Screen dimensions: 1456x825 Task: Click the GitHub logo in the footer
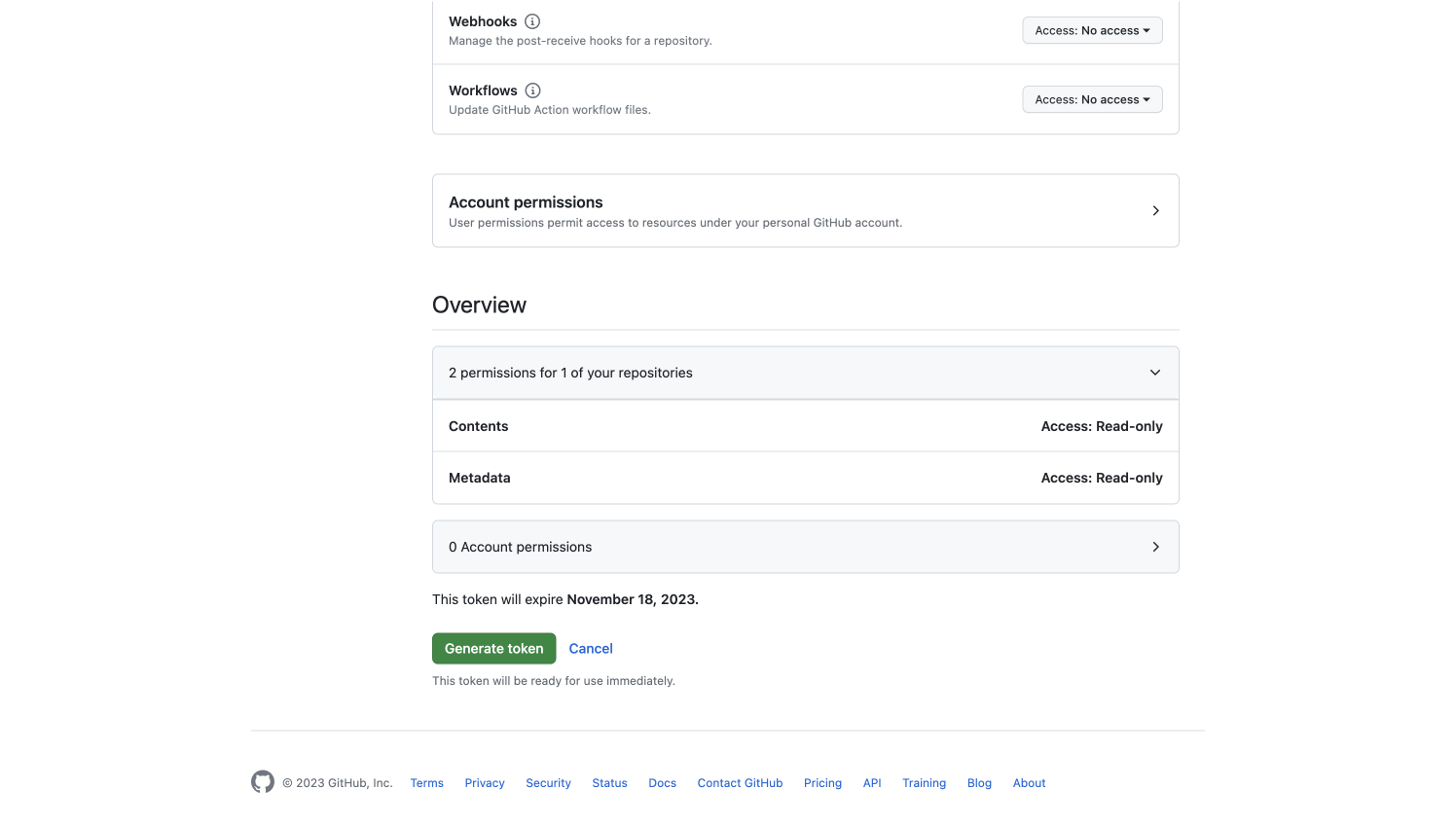[262, 782]
